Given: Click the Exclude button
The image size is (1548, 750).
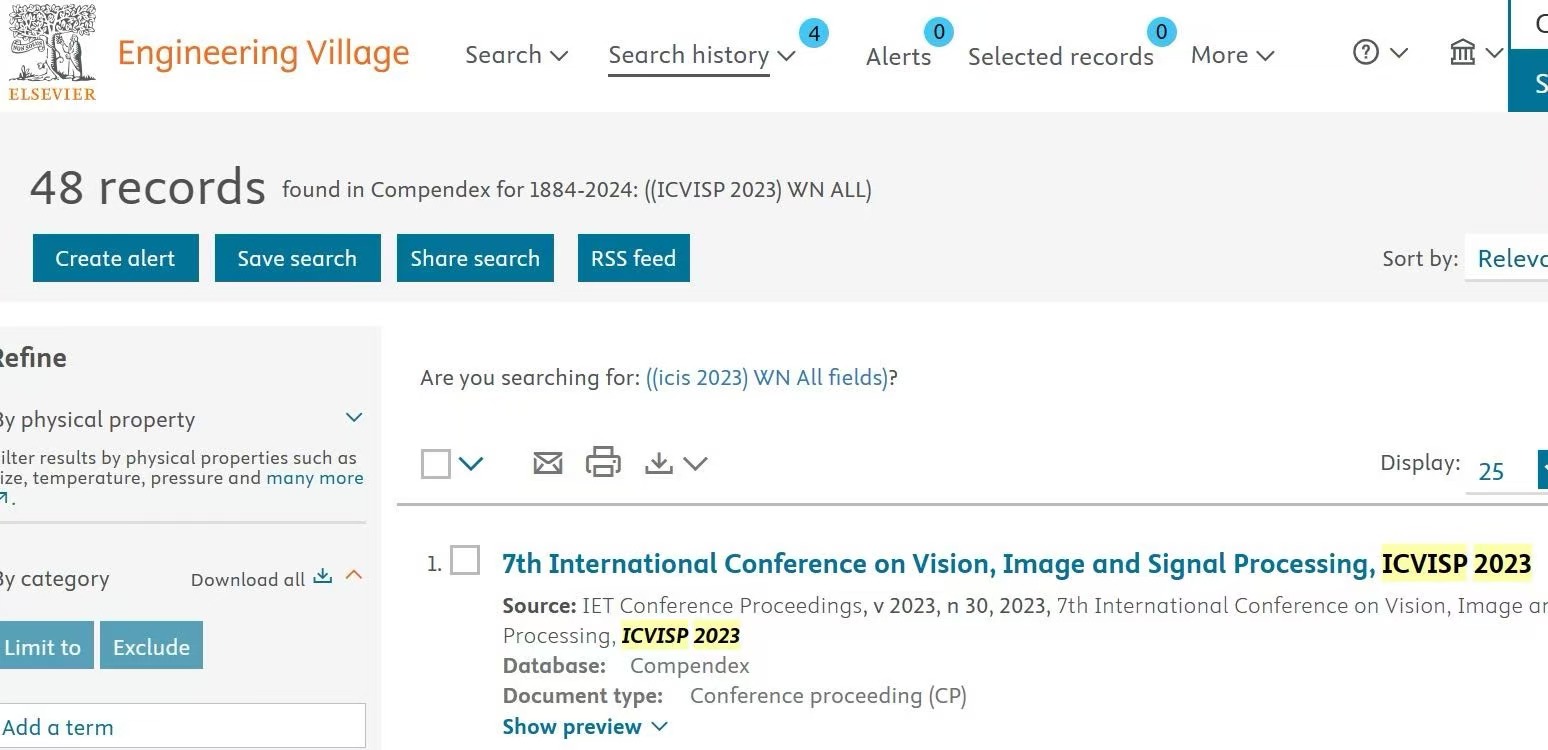Looking at the screenshot, I should 151,645.
